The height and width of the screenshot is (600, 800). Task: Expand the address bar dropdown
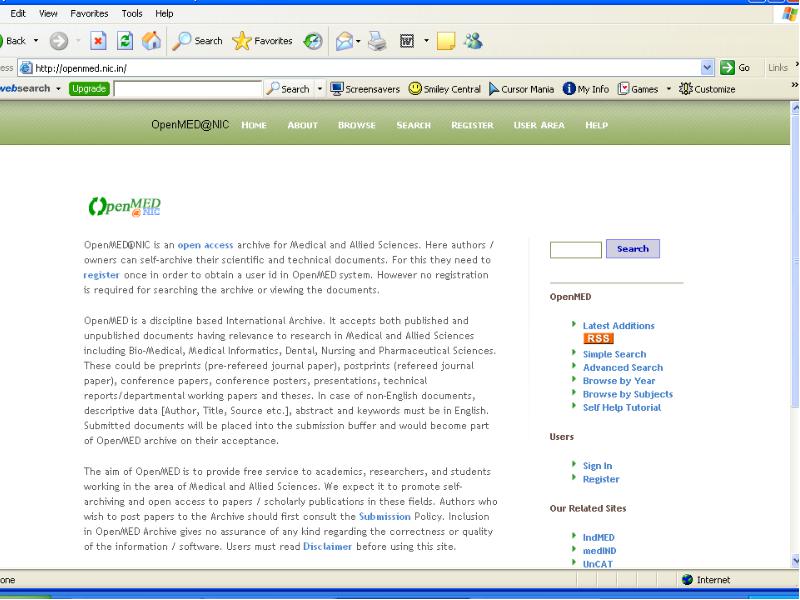[707, 67]
